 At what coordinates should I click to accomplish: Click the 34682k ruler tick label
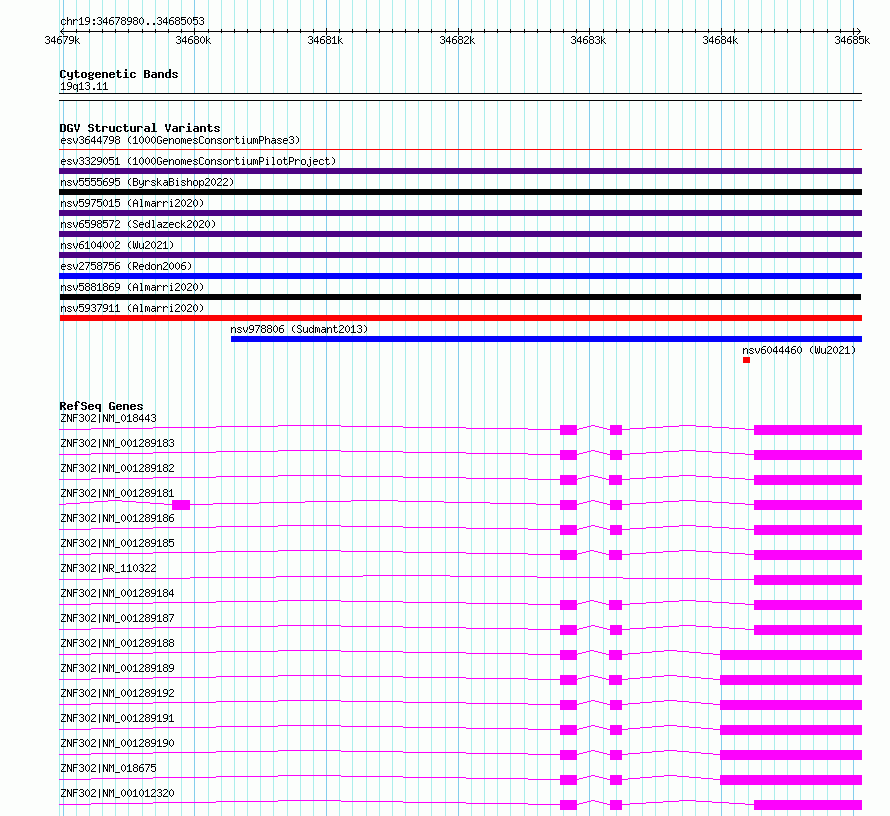(x=457, y=40)
